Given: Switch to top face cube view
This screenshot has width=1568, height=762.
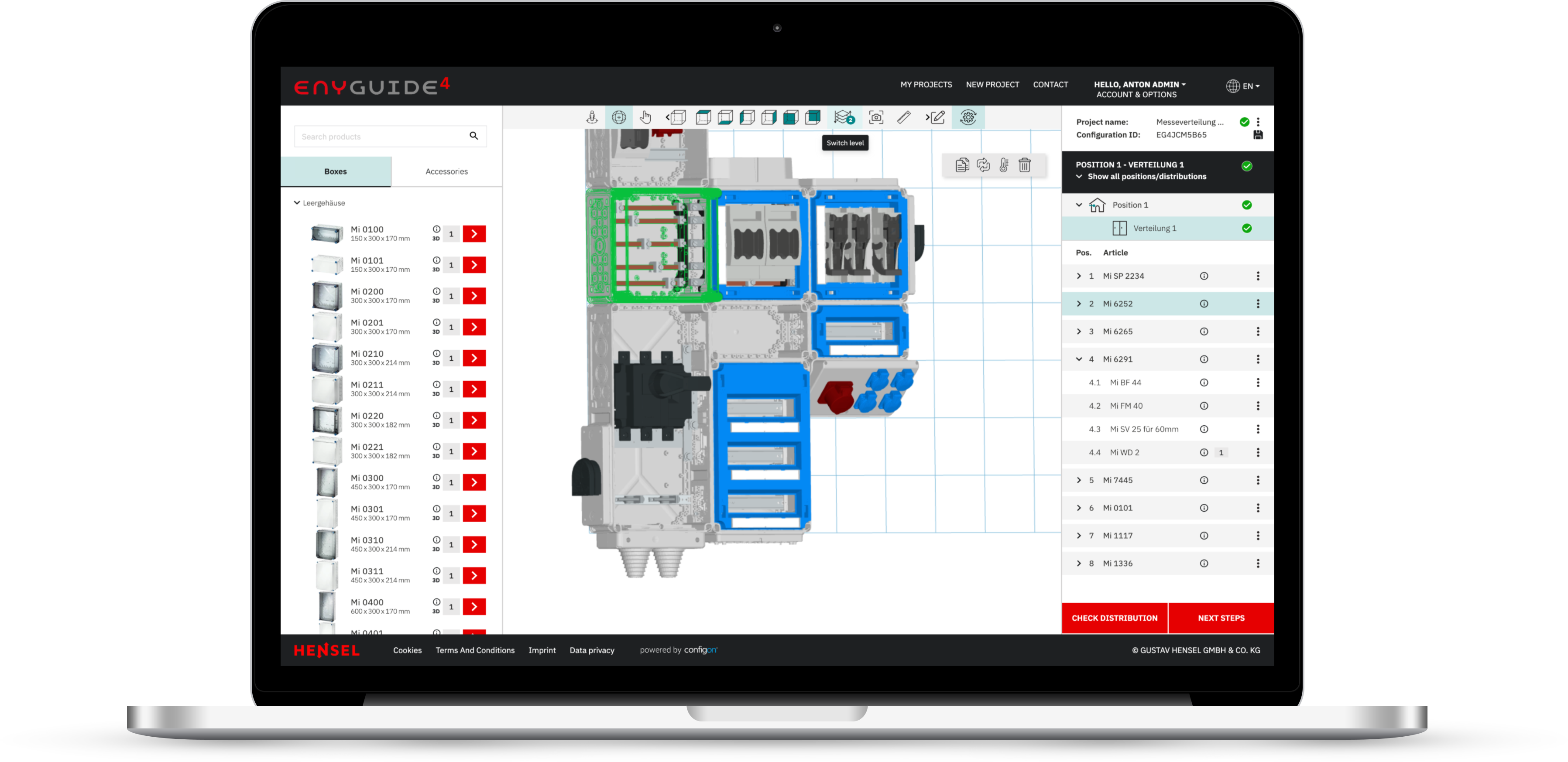Looking at the screenshot, I should tap(703, 117).
